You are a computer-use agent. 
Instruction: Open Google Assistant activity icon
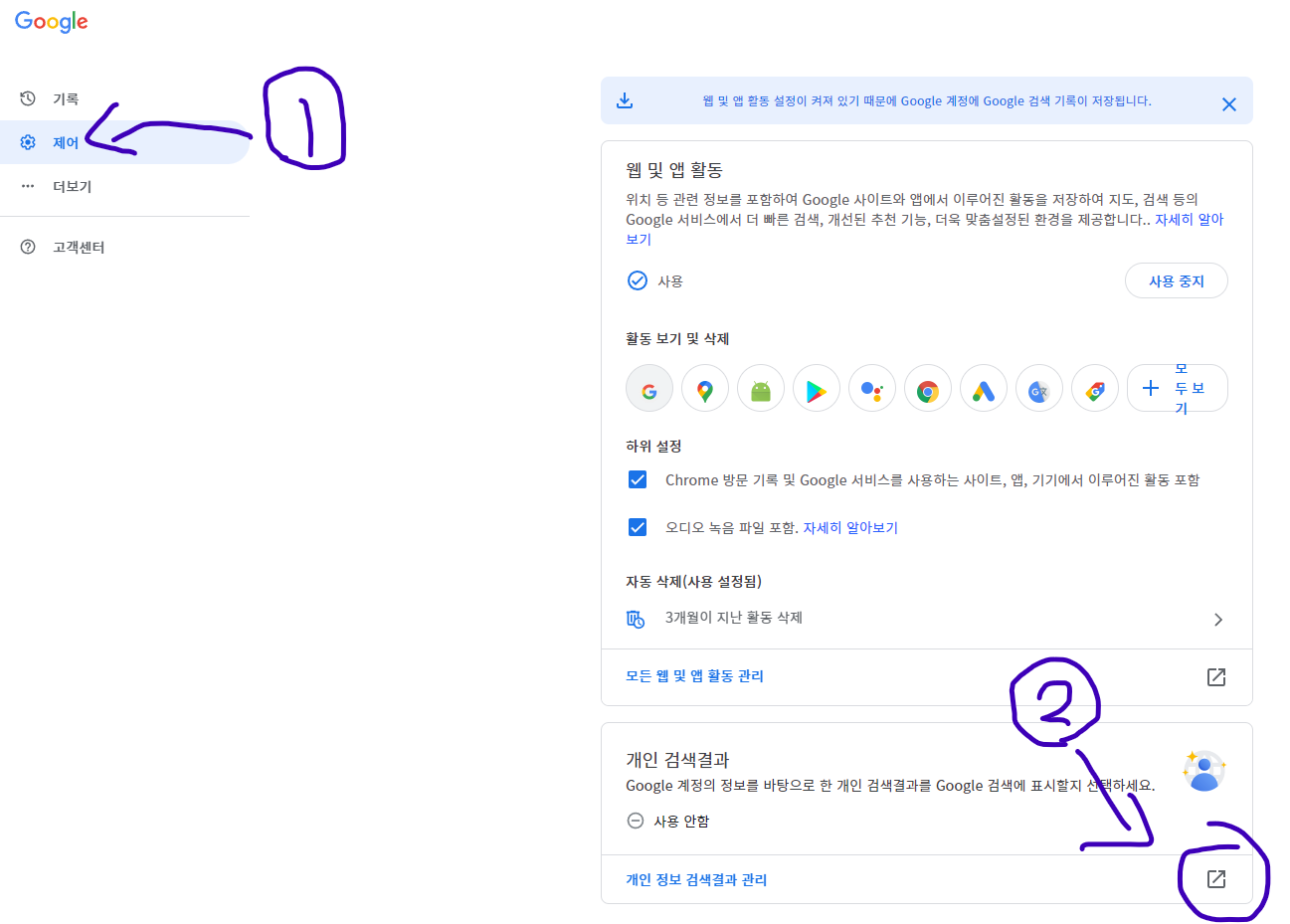click(x=872, y=389)
